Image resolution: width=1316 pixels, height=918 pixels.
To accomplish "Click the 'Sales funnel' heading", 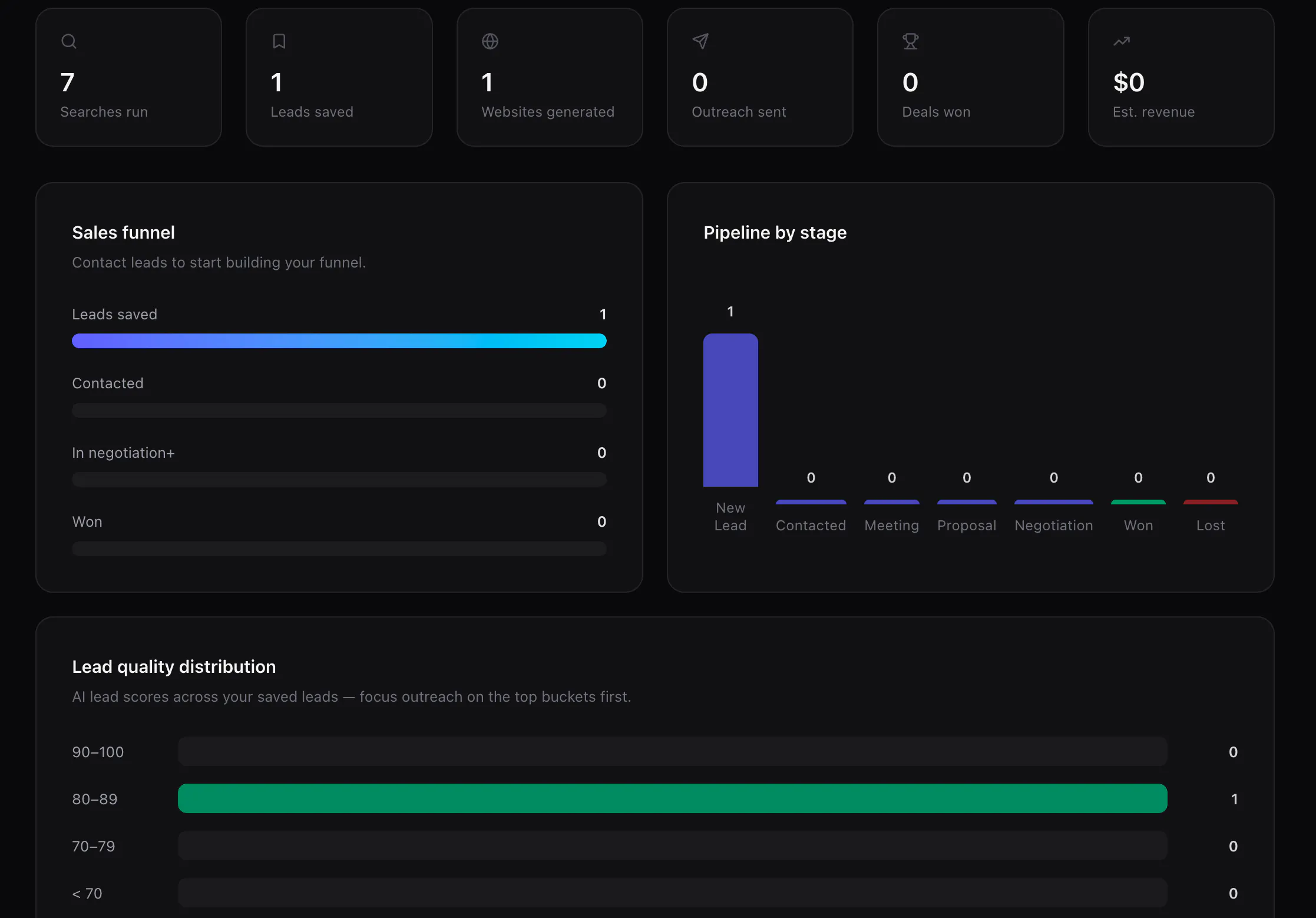I will (124, 233).
